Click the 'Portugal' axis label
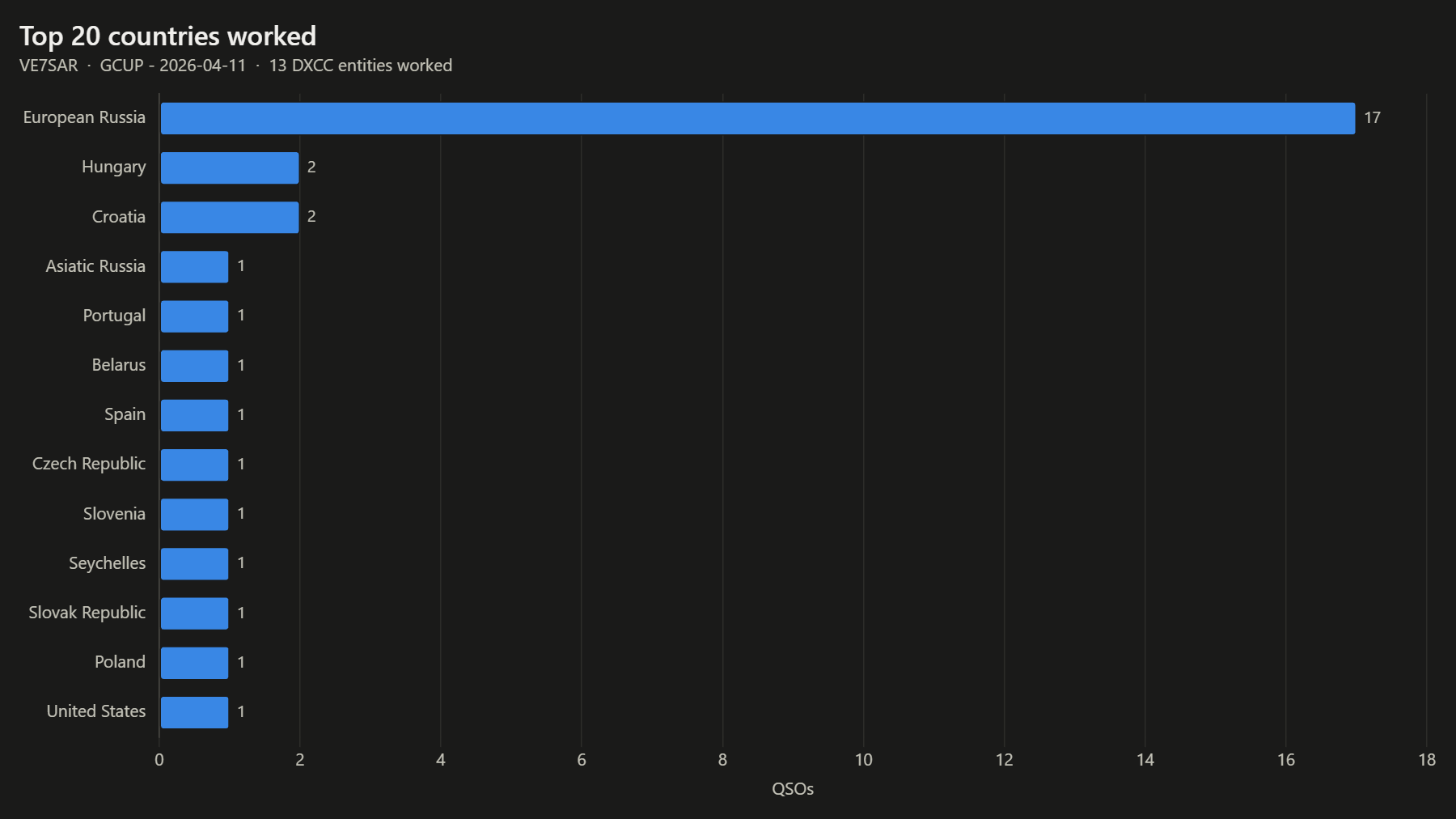Viewport: 1456px width, 819px height. [114, 316]
